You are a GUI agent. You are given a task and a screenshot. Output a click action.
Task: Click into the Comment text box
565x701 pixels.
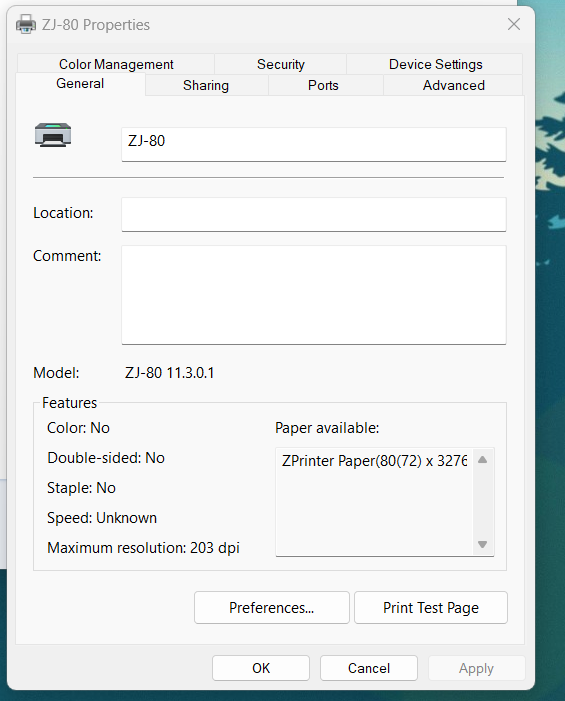pyautogui.click(x=314, y=295)
